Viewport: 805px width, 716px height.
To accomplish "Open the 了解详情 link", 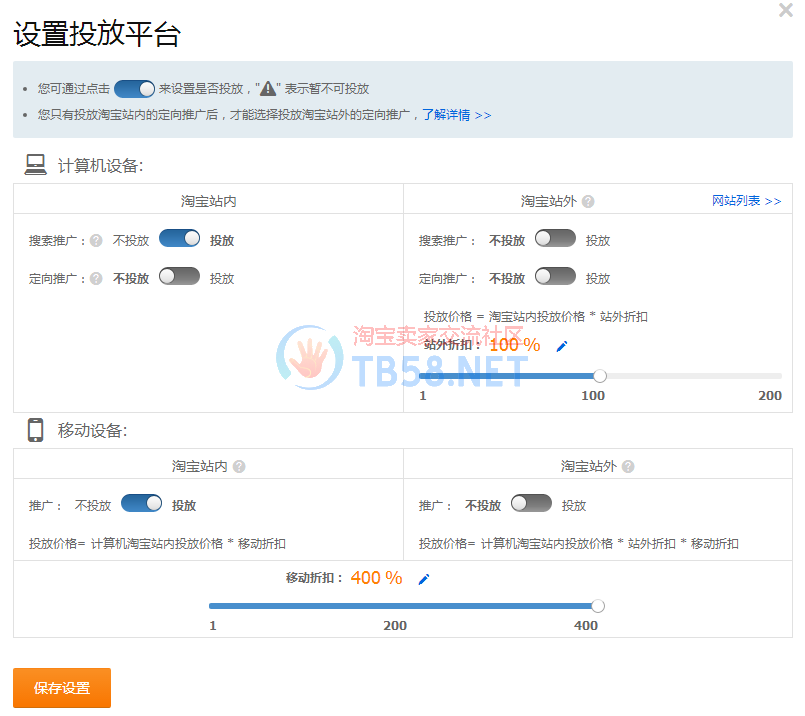I will 456,115.
